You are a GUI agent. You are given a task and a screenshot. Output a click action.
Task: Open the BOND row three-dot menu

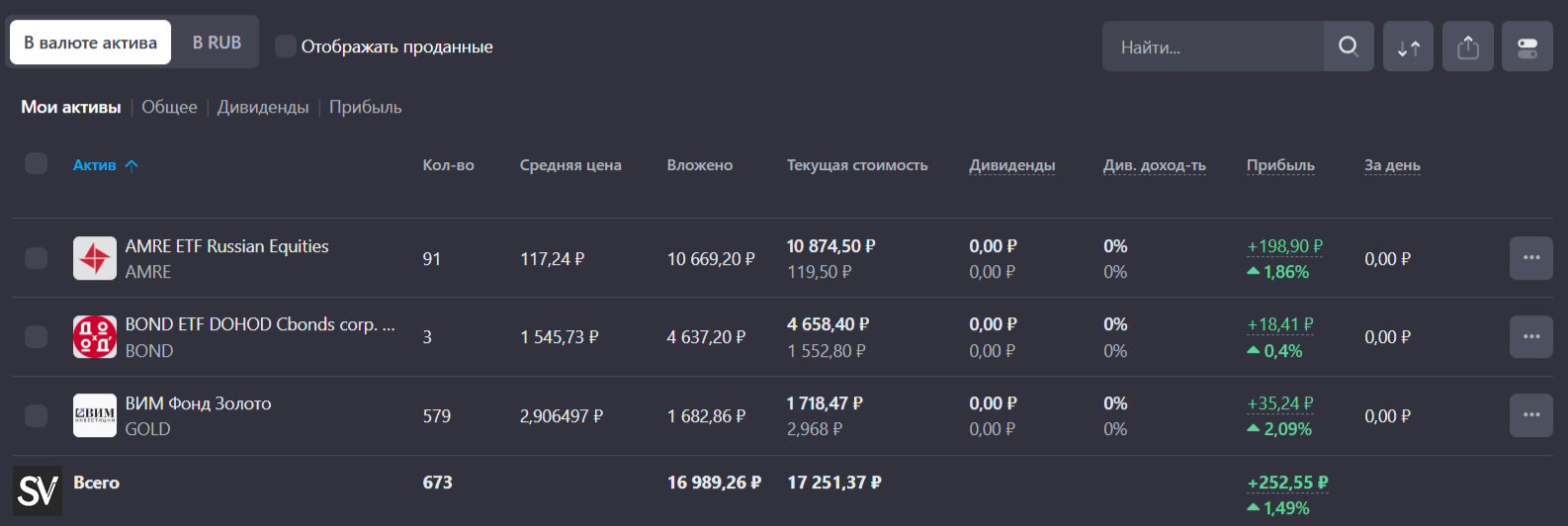pos(1530,337)
